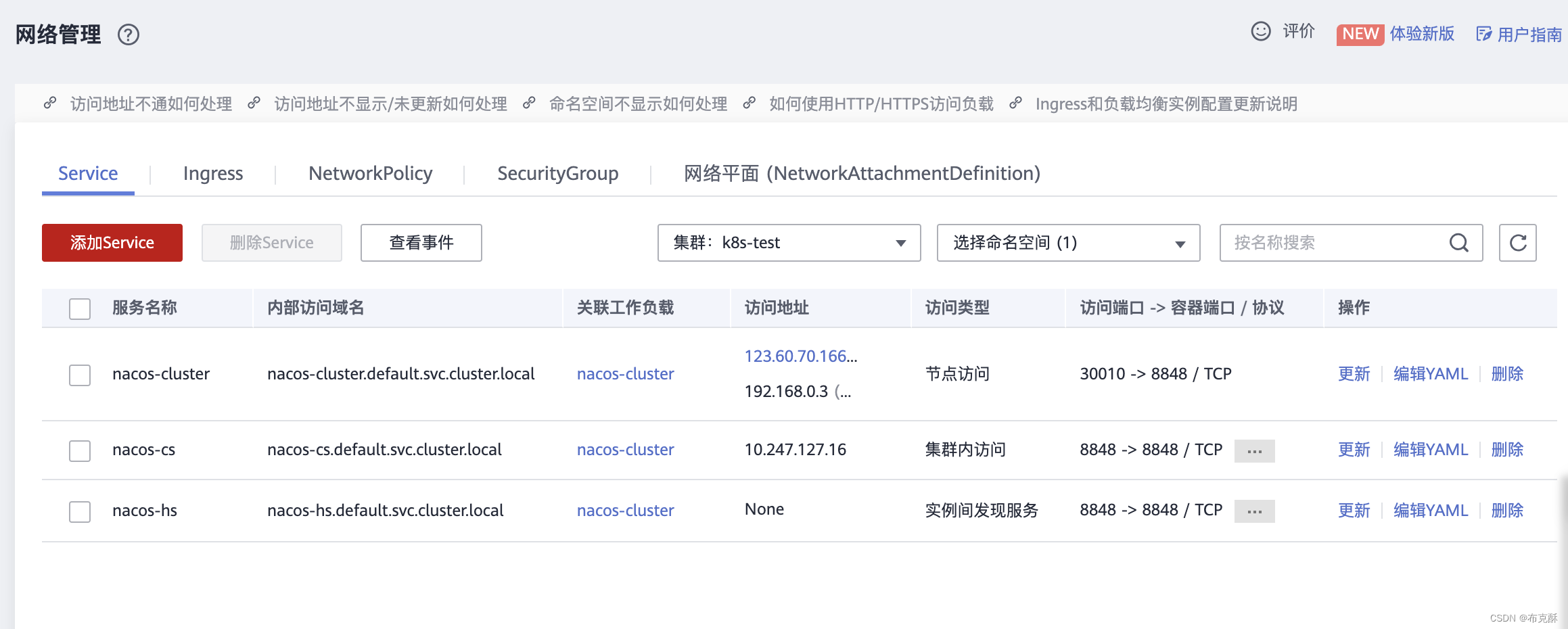
Task: Click the NEW badge for 体验新版
Action: [1360, 34]
